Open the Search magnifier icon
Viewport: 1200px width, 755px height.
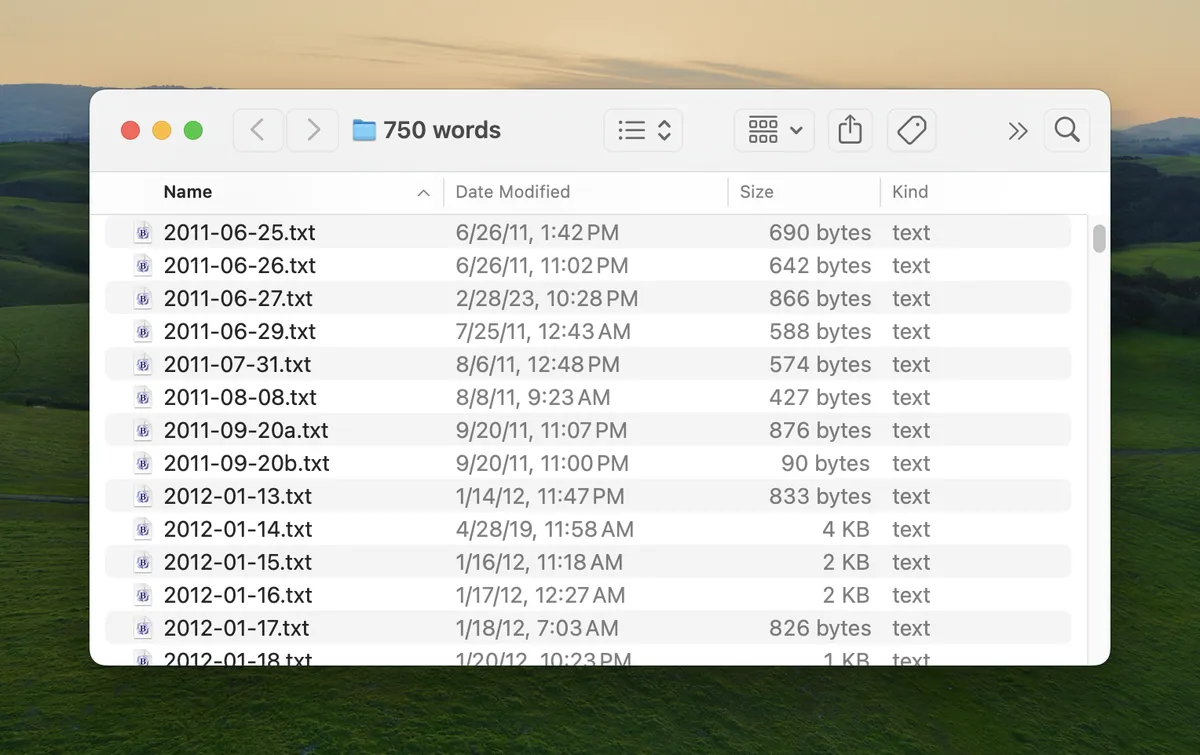[x=1067, y=130]
